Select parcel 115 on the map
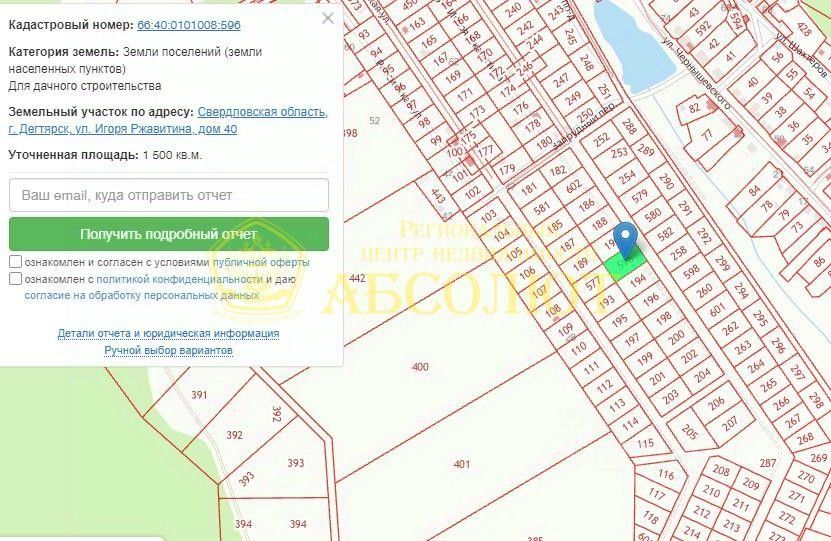The width and height of the screenshot is (831, 541). pos(645,443)
